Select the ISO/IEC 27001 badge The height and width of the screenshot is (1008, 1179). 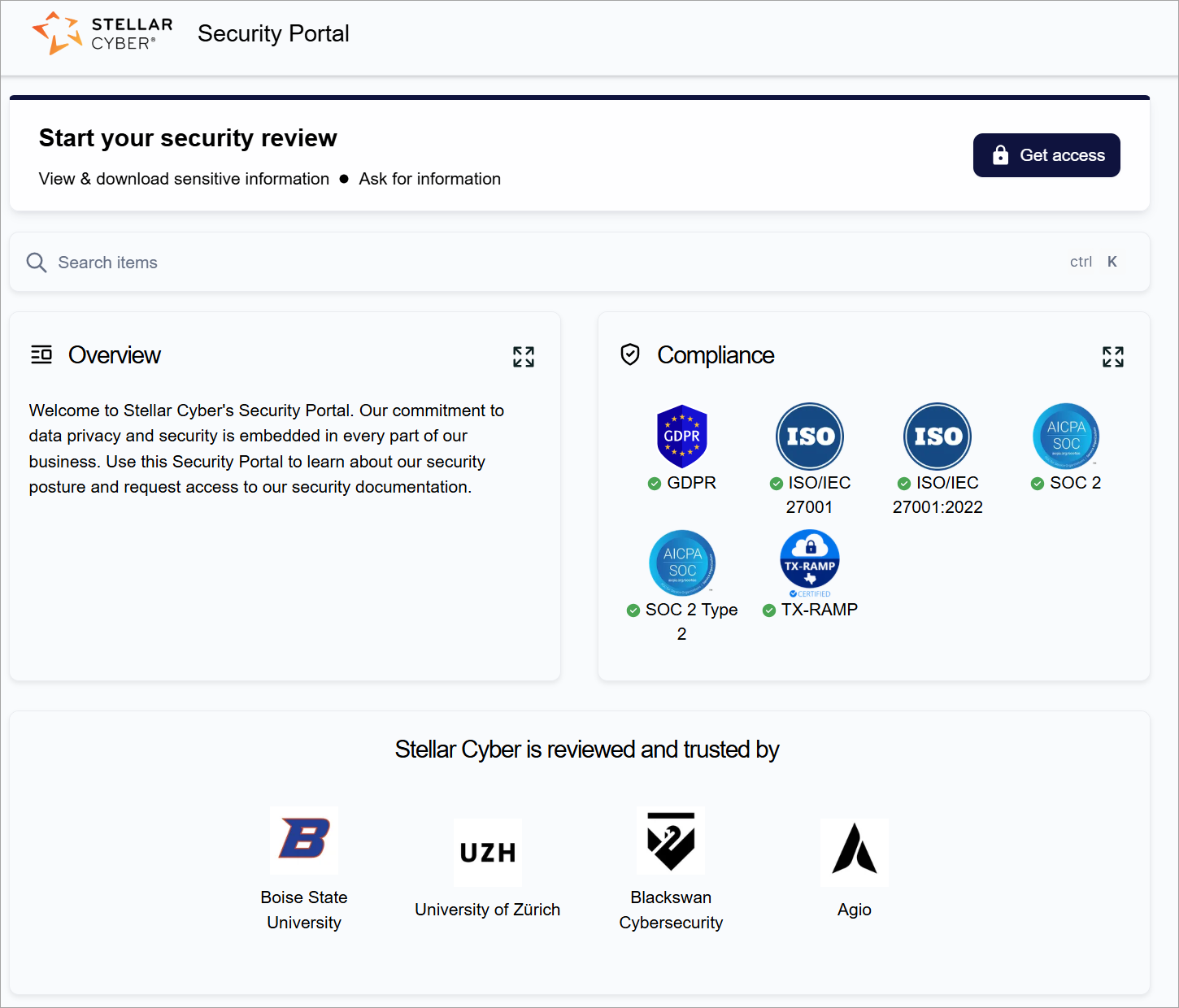pos(810,436)
